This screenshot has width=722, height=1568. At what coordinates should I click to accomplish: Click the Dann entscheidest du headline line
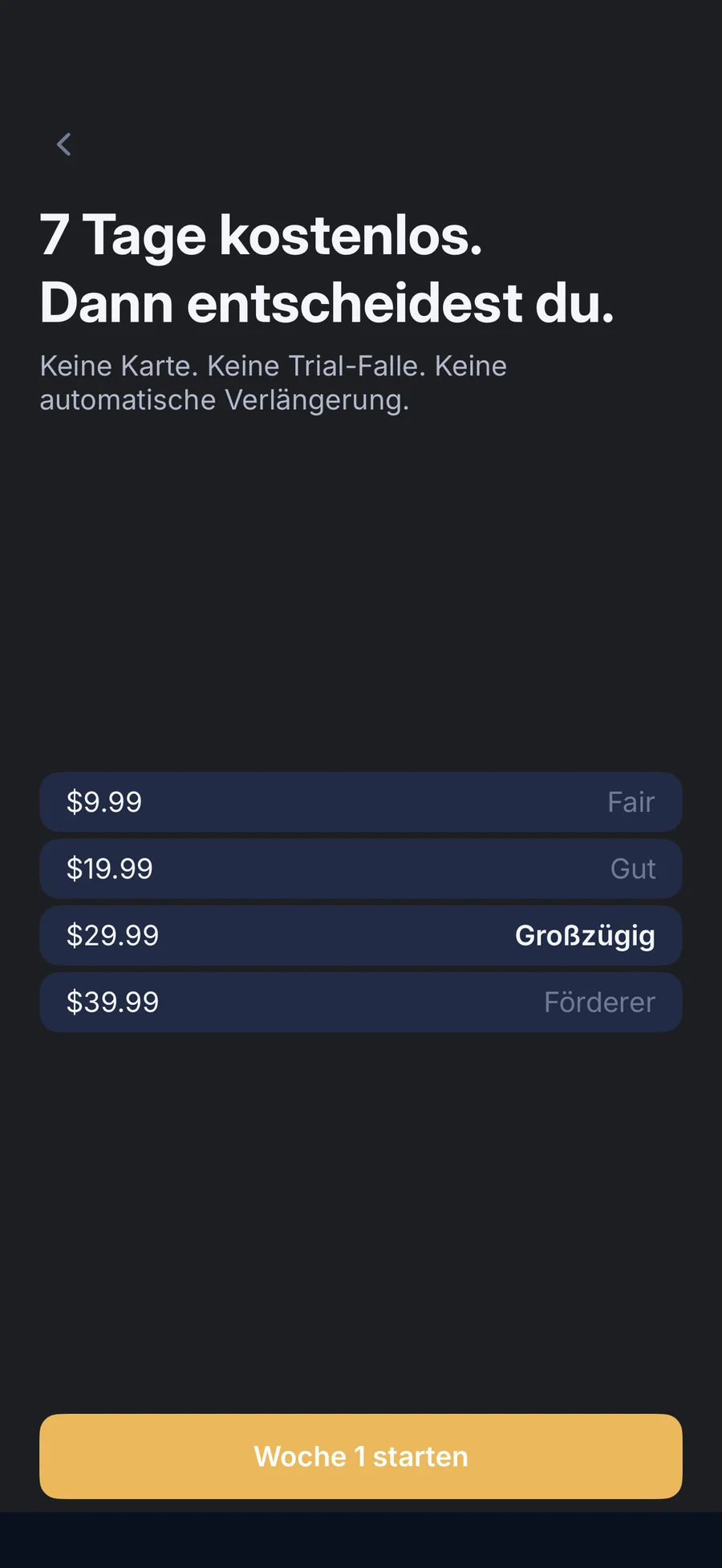327,303
